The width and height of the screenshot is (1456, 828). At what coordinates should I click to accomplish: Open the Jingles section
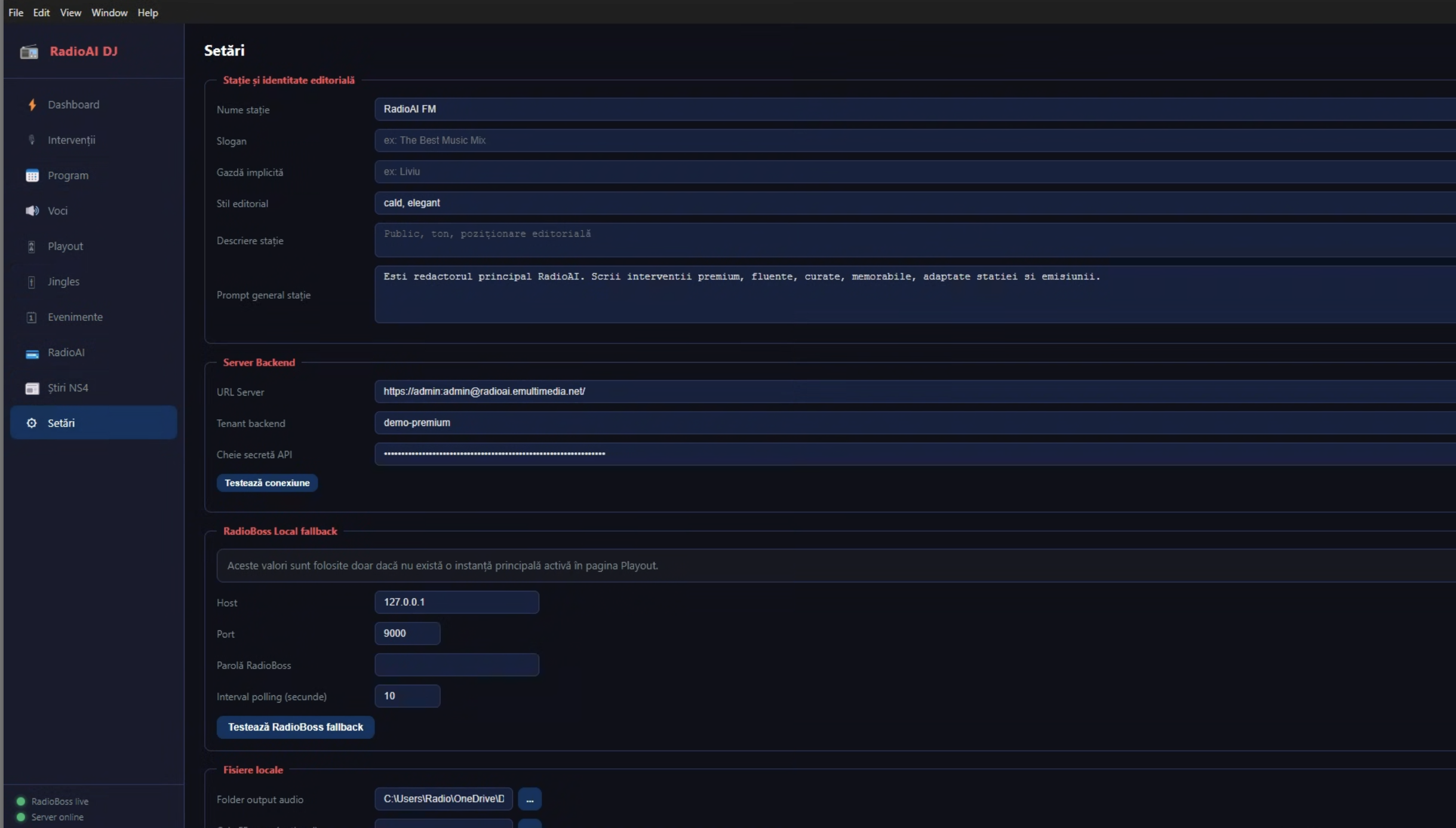pyautogui.click(x=94, y=281)
